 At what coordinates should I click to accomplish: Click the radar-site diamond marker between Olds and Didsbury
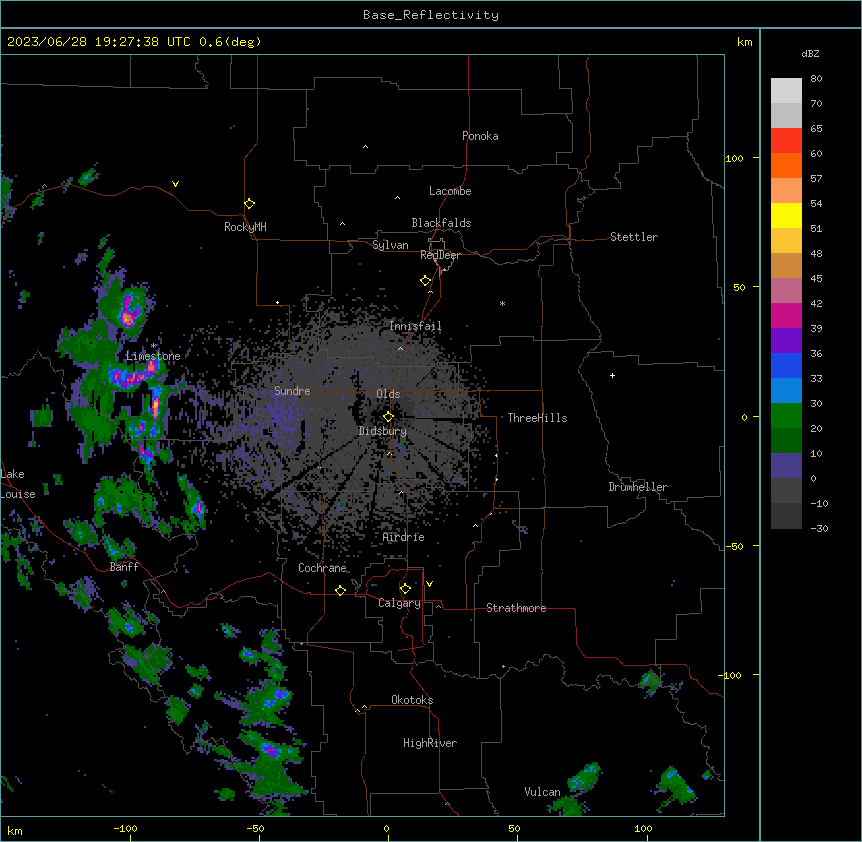[x=388, y=417]
